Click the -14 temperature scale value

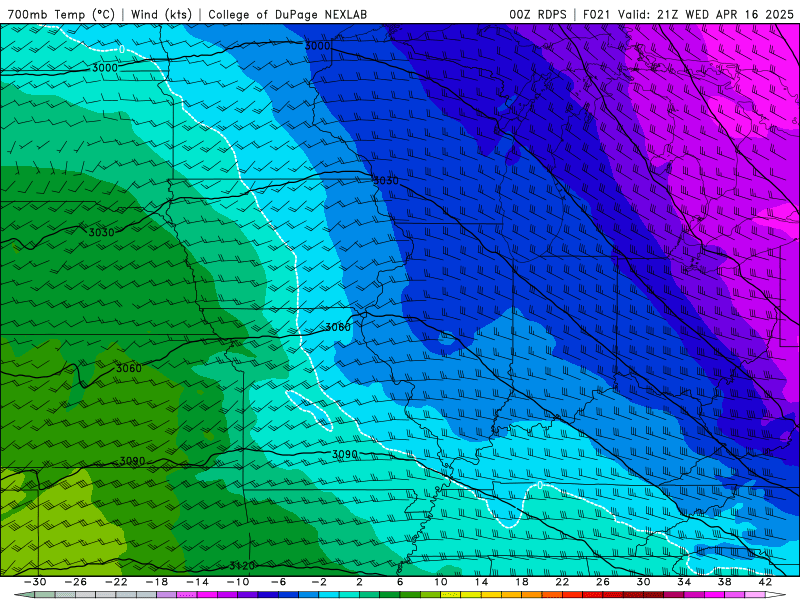click(197, 582)
